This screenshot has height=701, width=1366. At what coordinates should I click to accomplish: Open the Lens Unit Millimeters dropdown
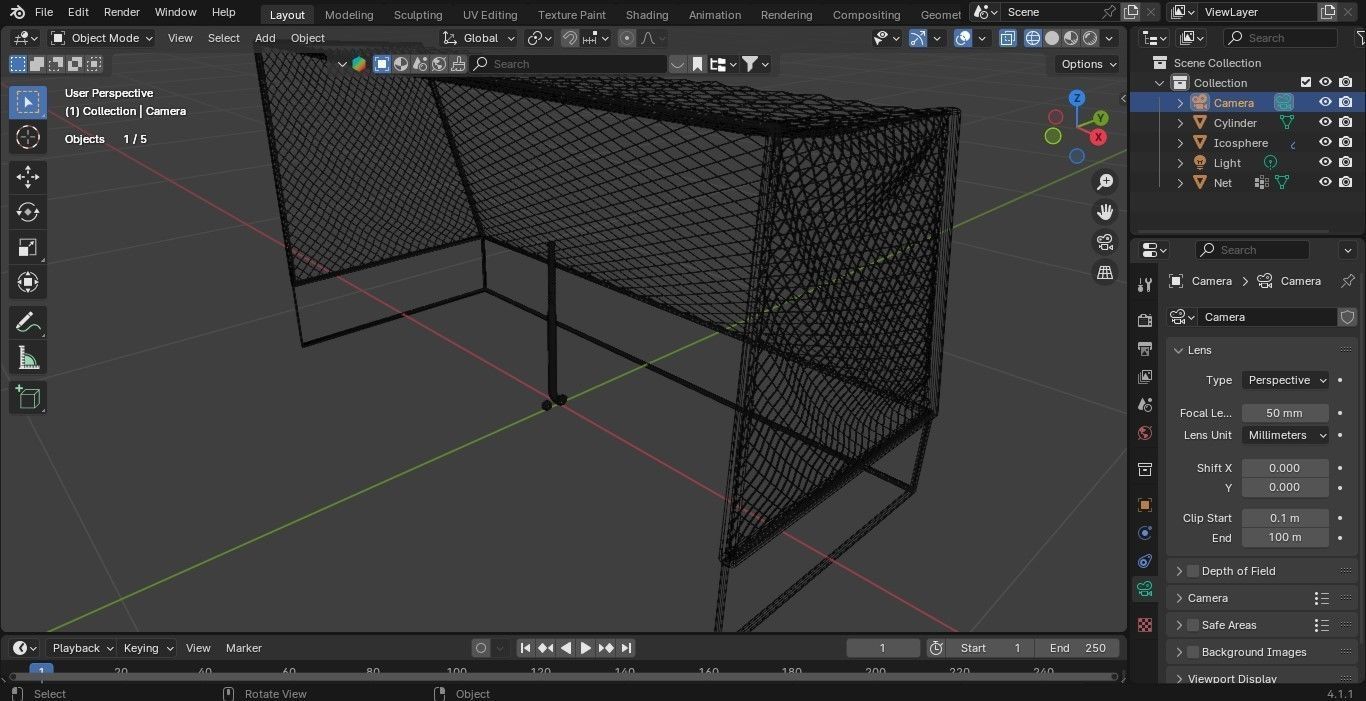pyautogui.click(x=1285, y=435)
